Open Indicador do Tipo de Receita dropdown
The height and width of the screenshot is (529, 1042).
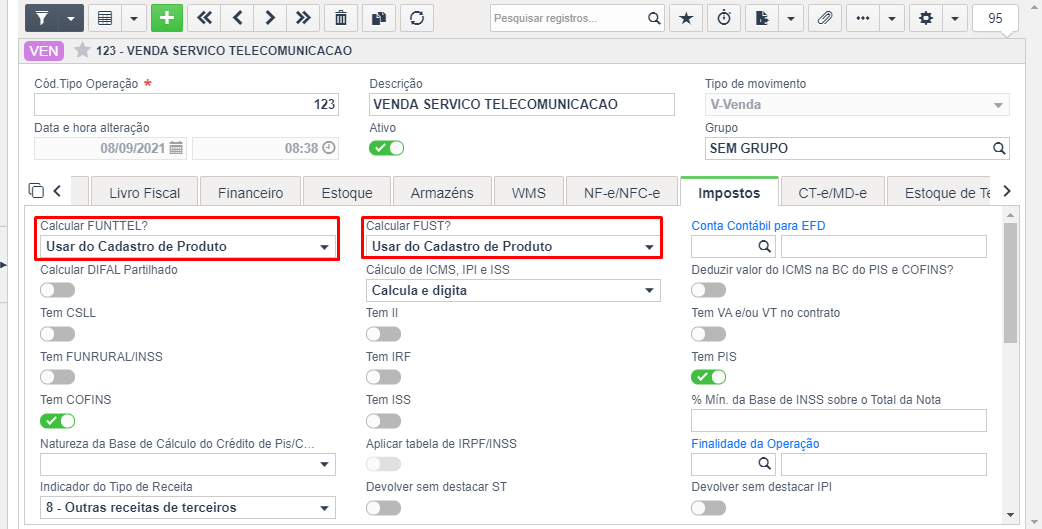(187, 508)
